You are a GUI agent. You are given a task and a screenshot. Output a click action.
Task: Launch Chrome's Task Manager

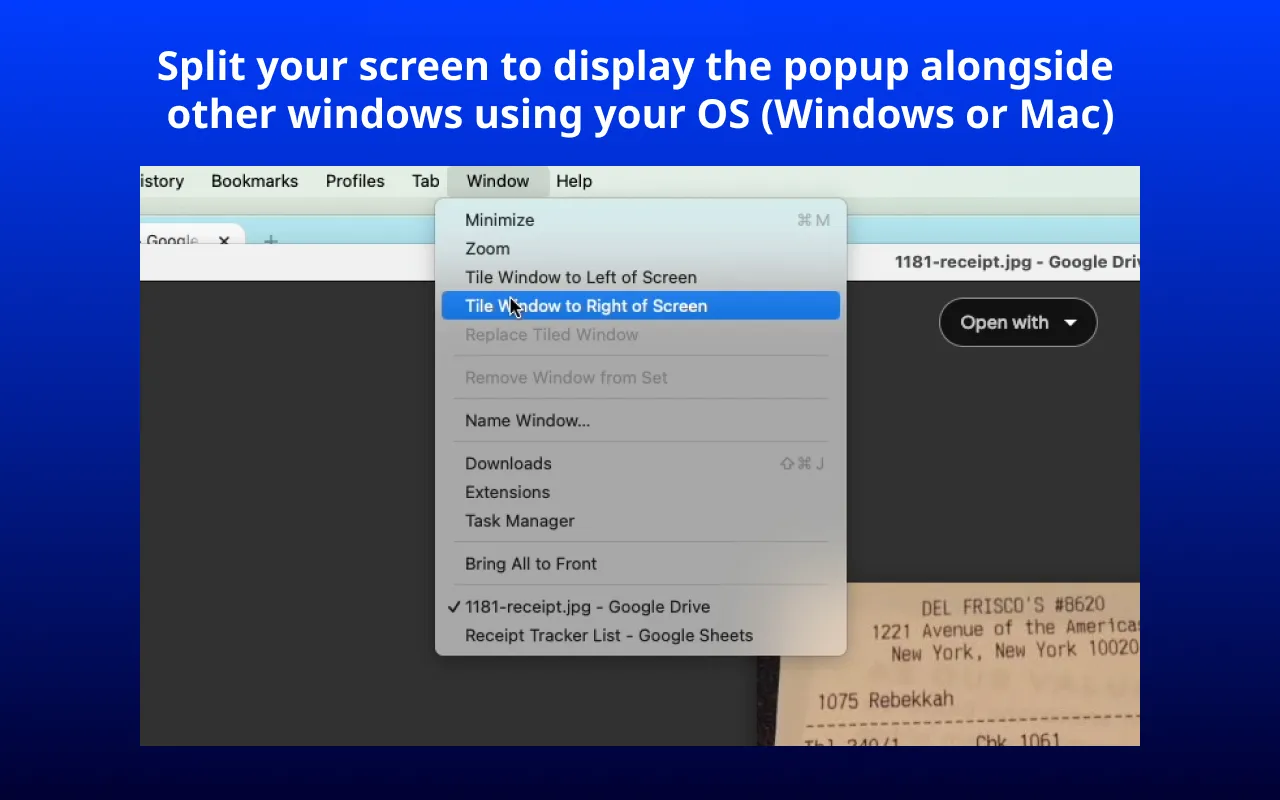[x=519, y=520]
